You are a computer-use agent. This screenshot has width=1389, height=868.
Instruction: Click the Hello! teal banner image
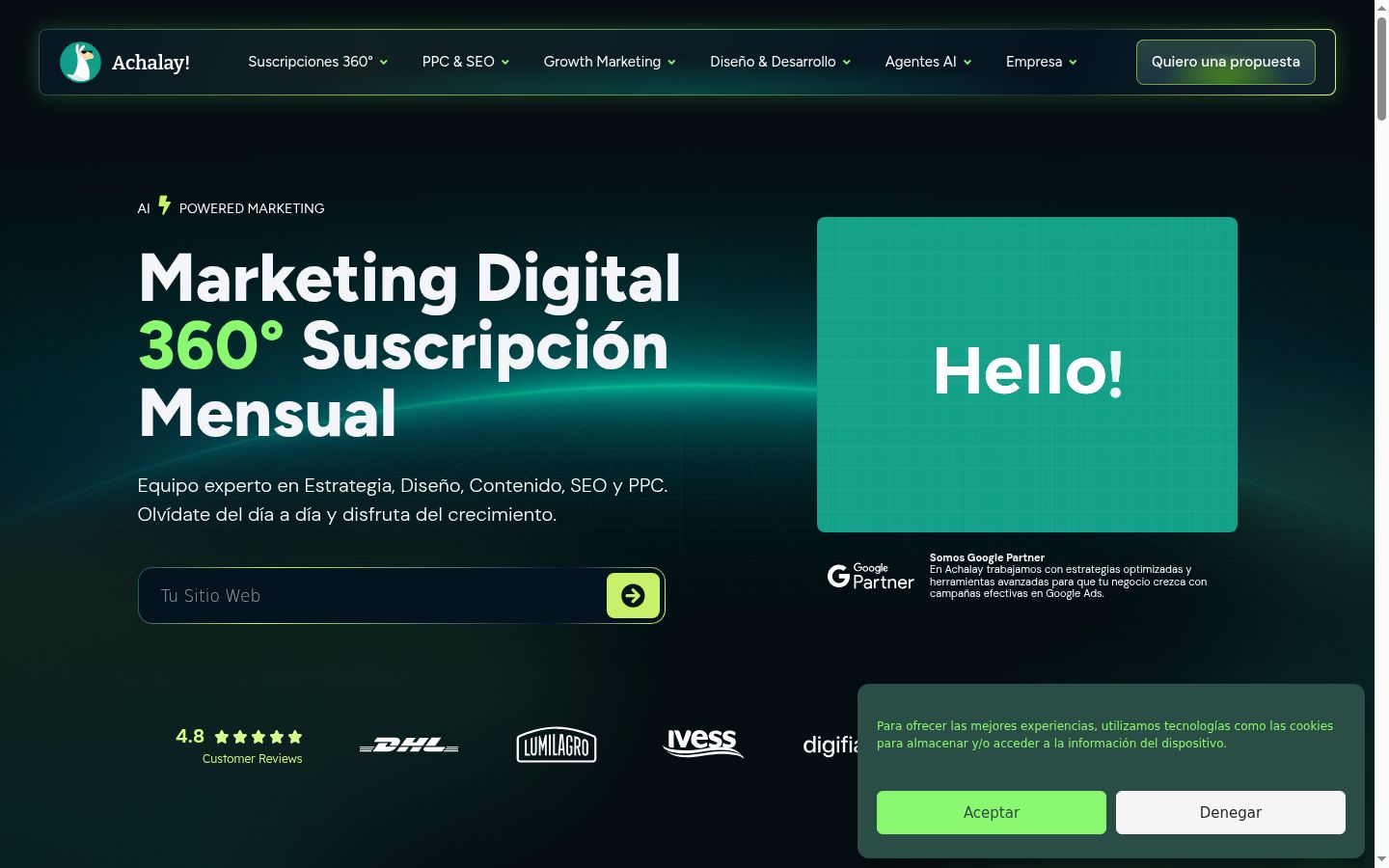(1027, 374)
